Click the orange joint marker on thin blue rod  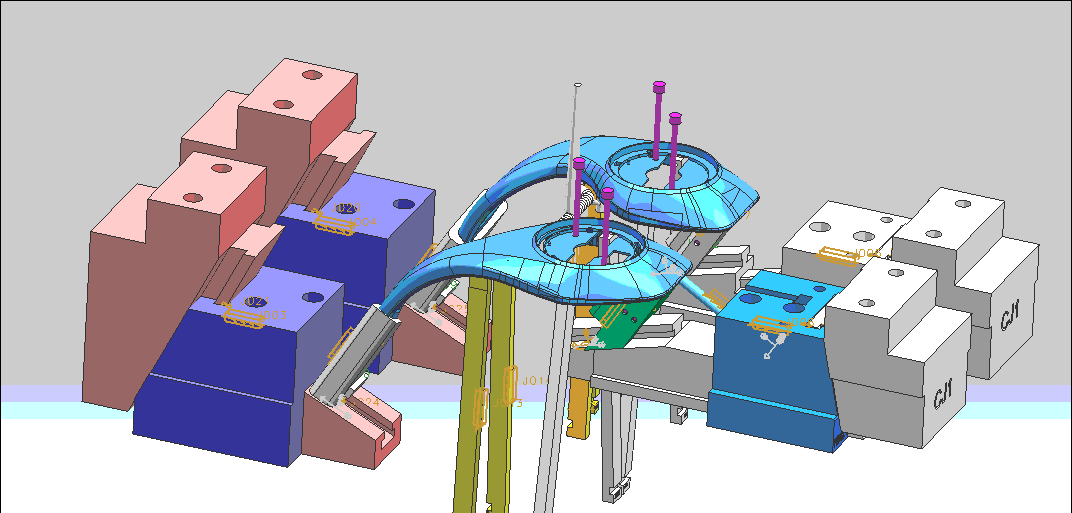714,298
